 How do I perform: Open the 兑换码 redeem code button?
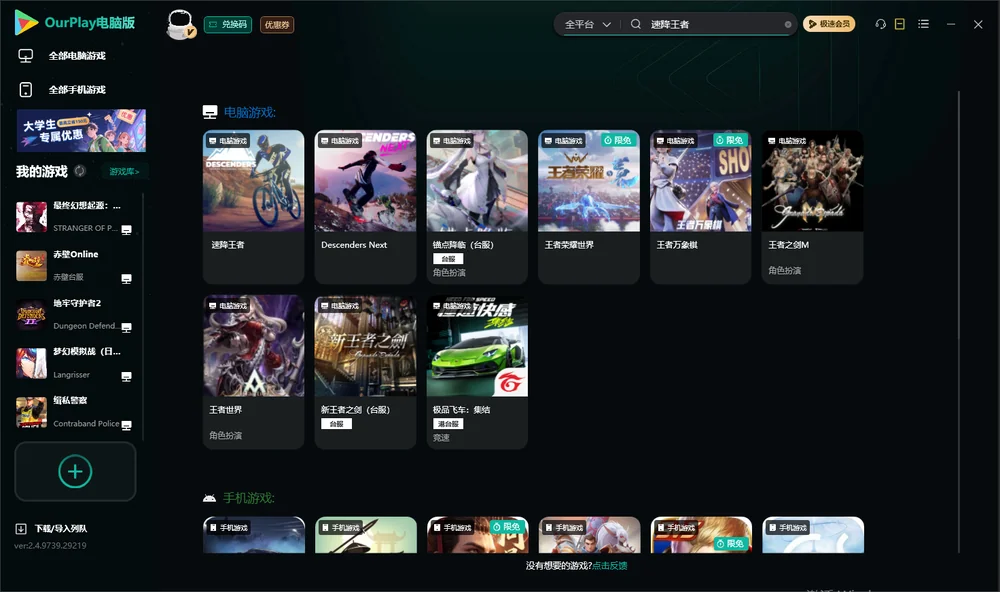pyautogui.click(x=228, y=24)
